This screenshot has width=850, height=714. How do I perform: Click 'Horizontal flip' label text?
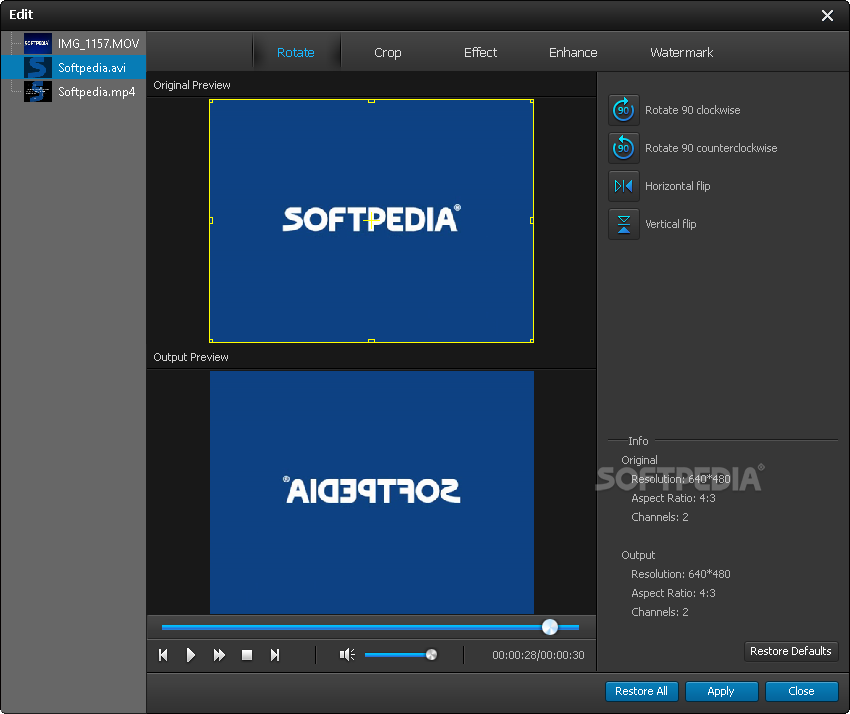[x=678, y=186]
